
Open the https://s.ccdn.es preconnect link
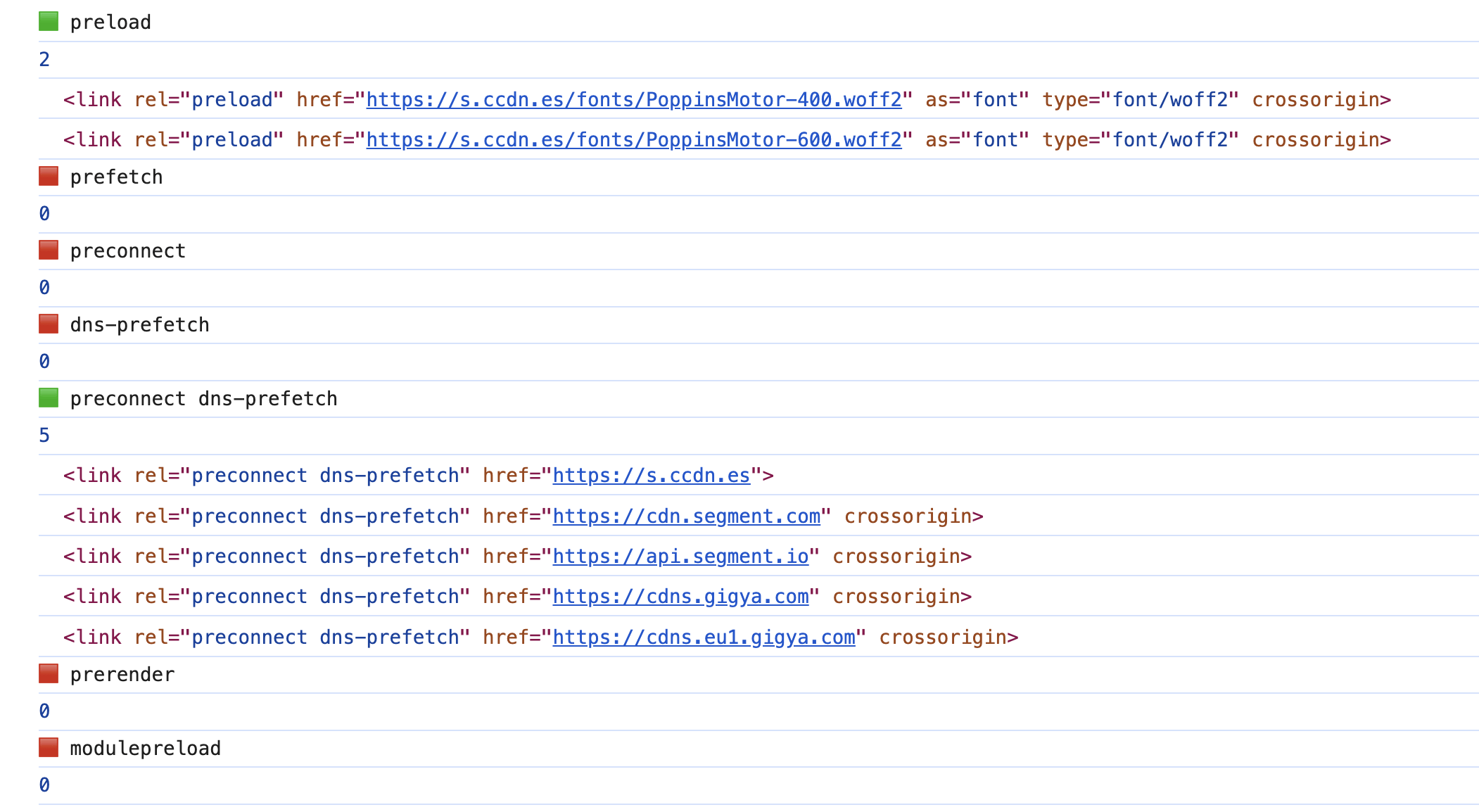(x=651, y=476)
